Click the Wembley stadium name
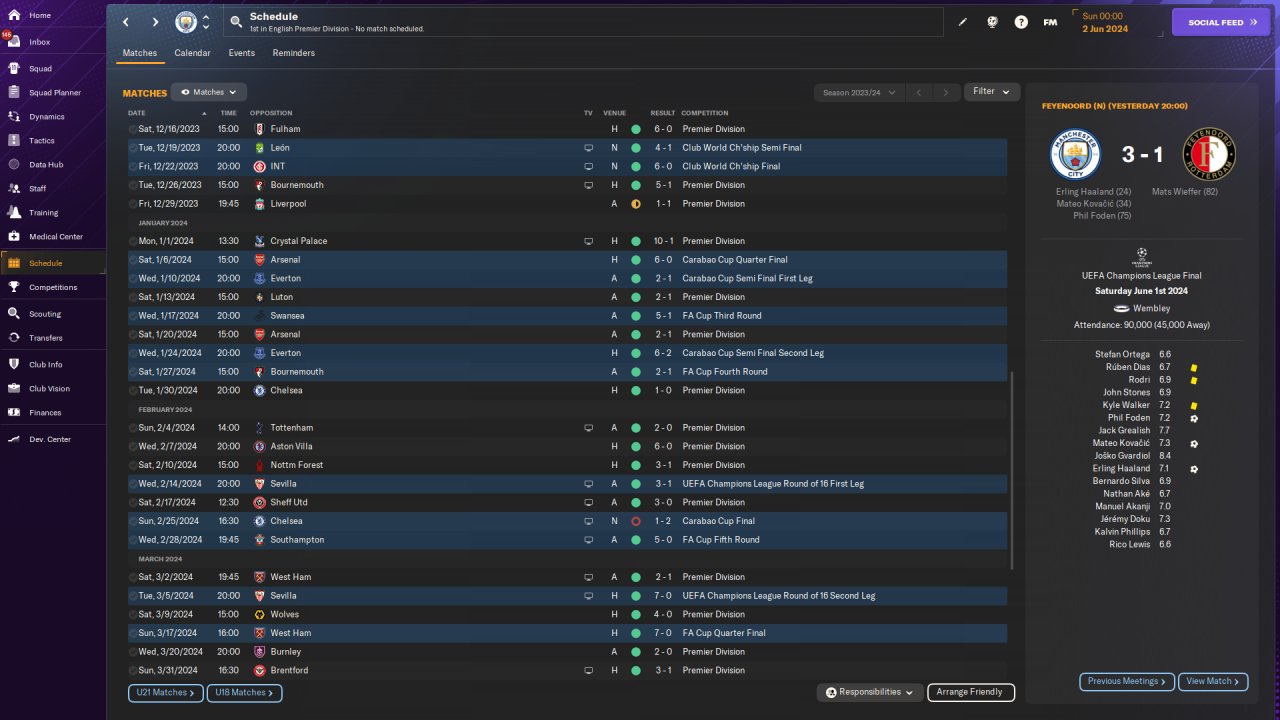 click(x=1151, y=308)
